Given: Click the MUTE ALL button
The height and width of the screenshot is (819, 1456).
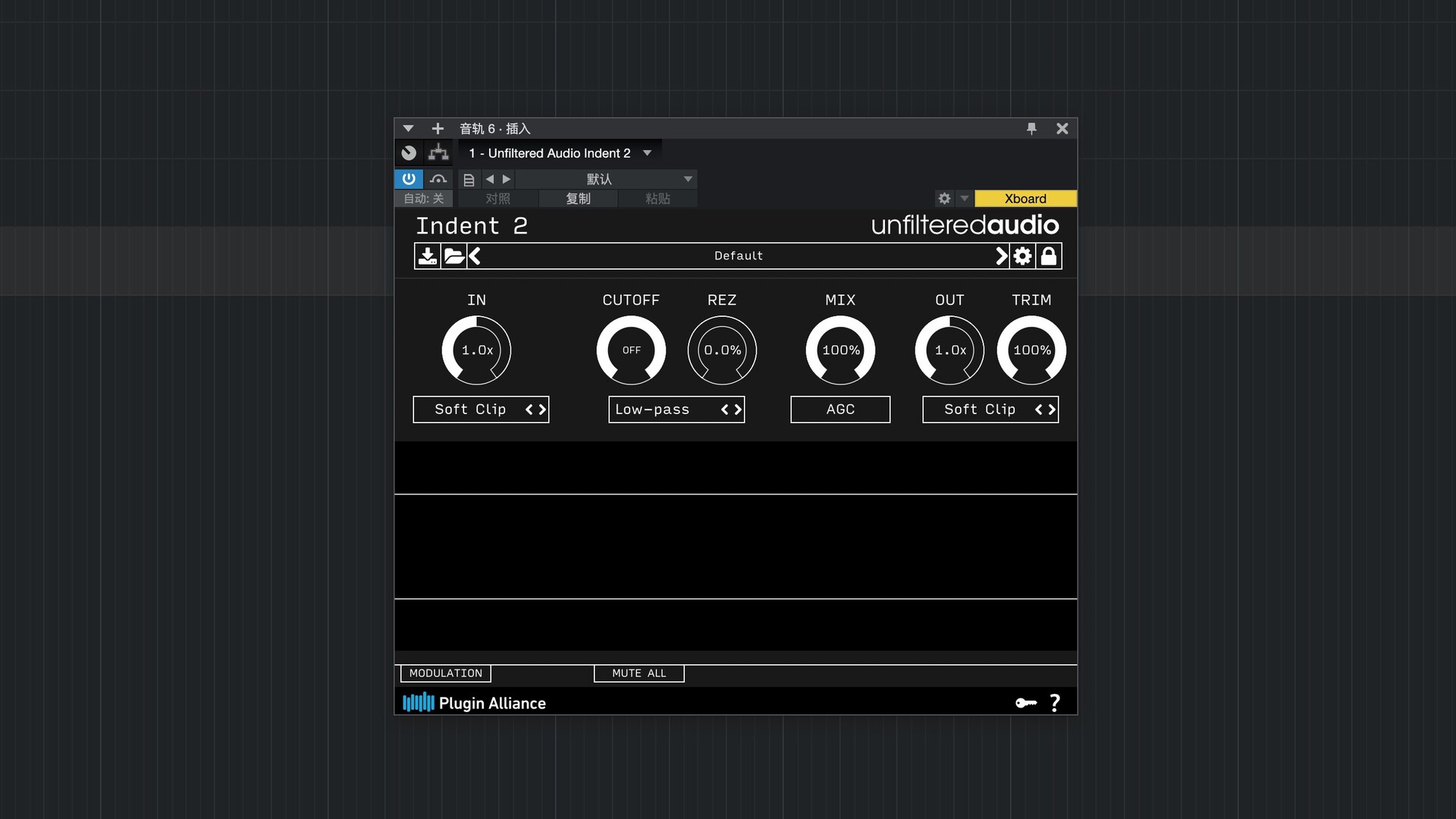Looking at the screenshot, I should coord(639,673).
